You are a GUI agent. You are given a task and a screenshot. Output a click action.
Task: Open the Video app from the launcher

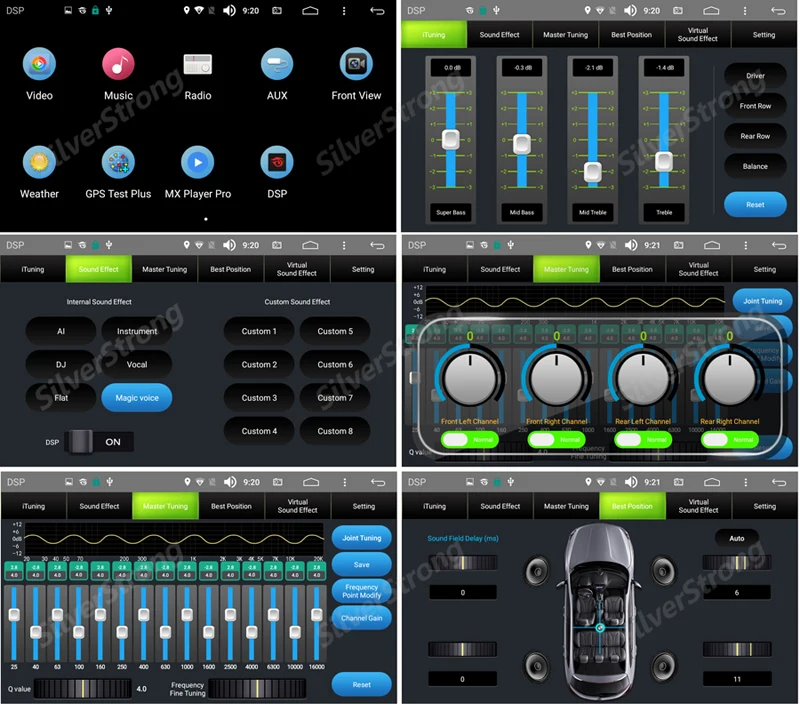pos(39,64)
